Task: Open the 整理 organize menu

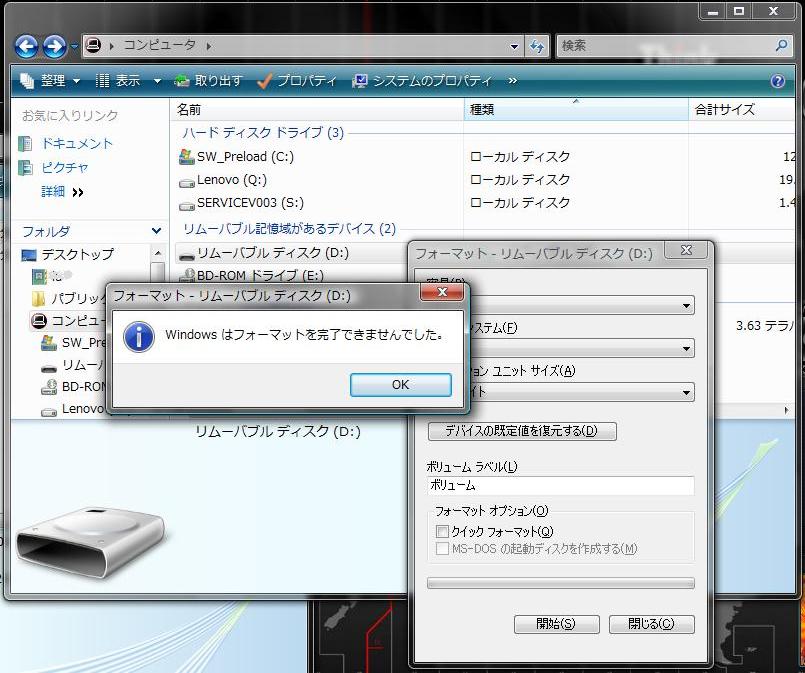Action: click(x=50, y=81)
